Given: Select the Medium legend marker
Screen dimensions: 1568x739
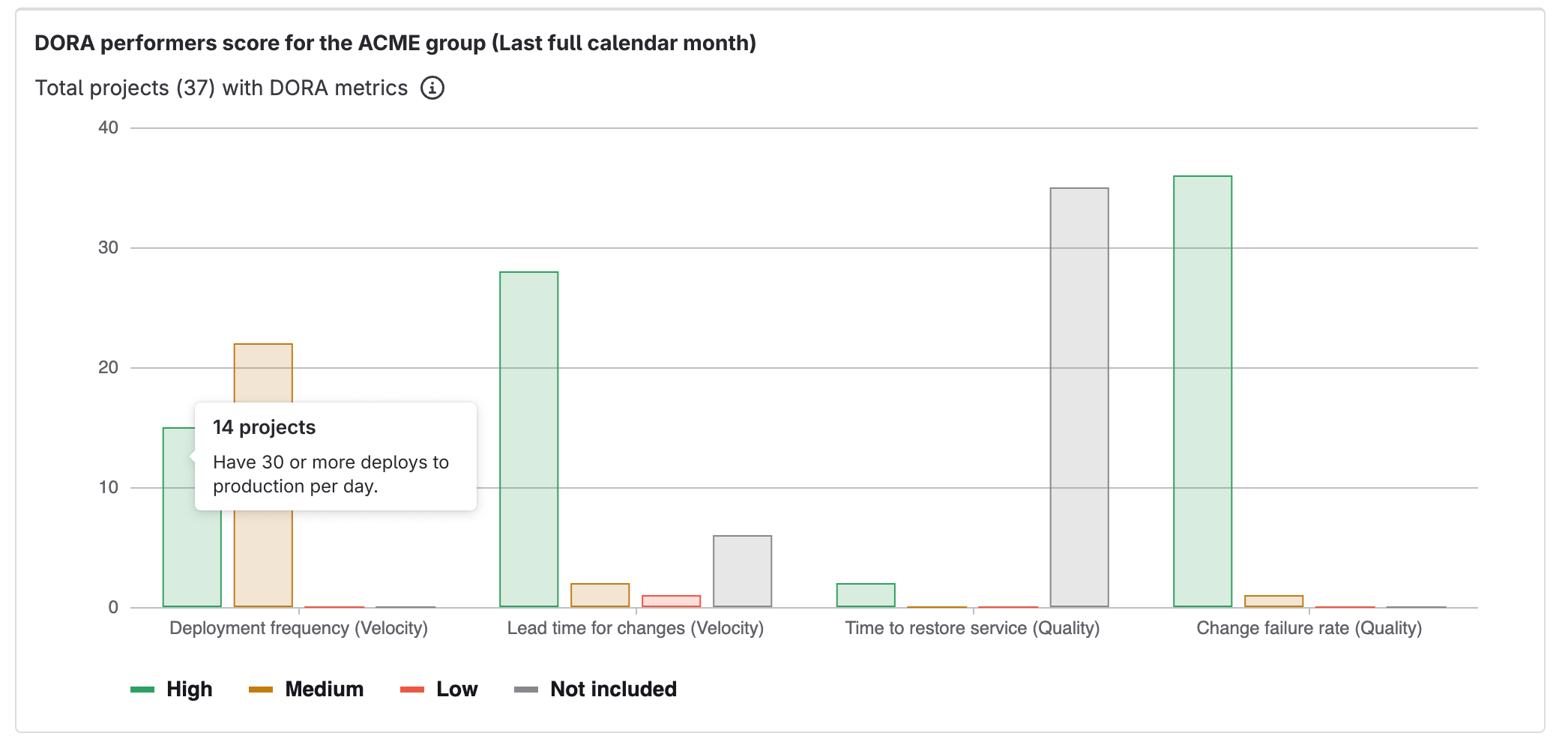Looking at the screenshot, I should coord(262,688).
